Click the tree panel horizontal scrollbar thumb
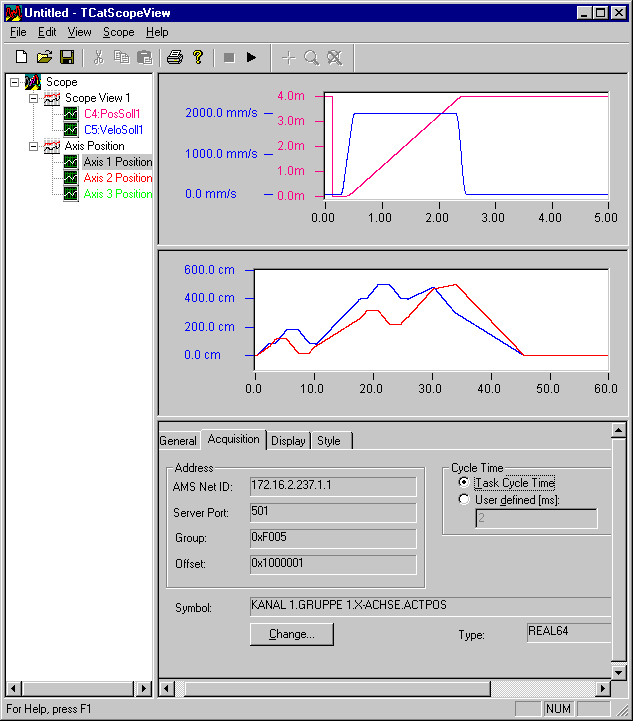Viewport: 633px width, 721px height. (77, 688)
